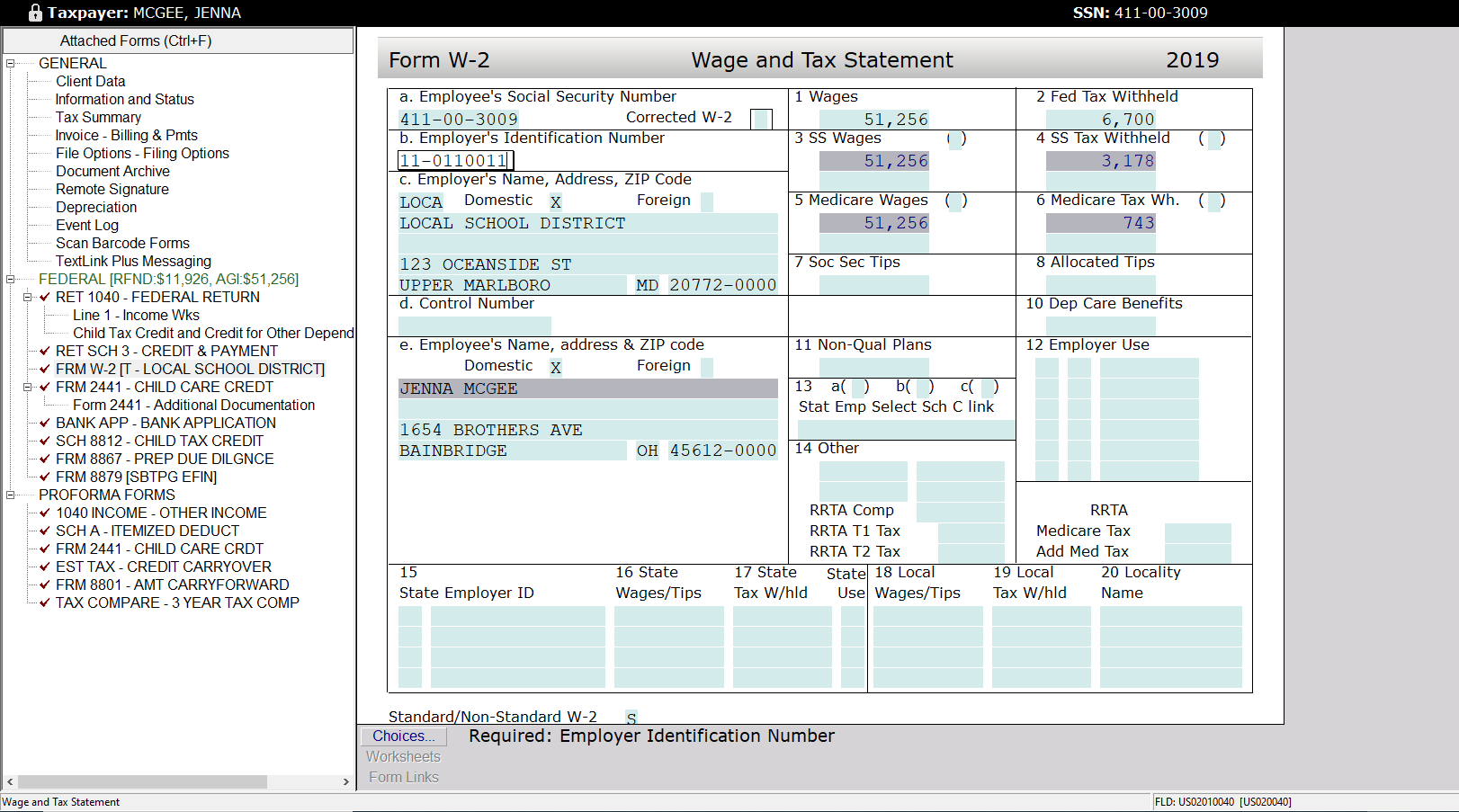Click checkmark icon beside SCH 8812

(x=45, y=441)
